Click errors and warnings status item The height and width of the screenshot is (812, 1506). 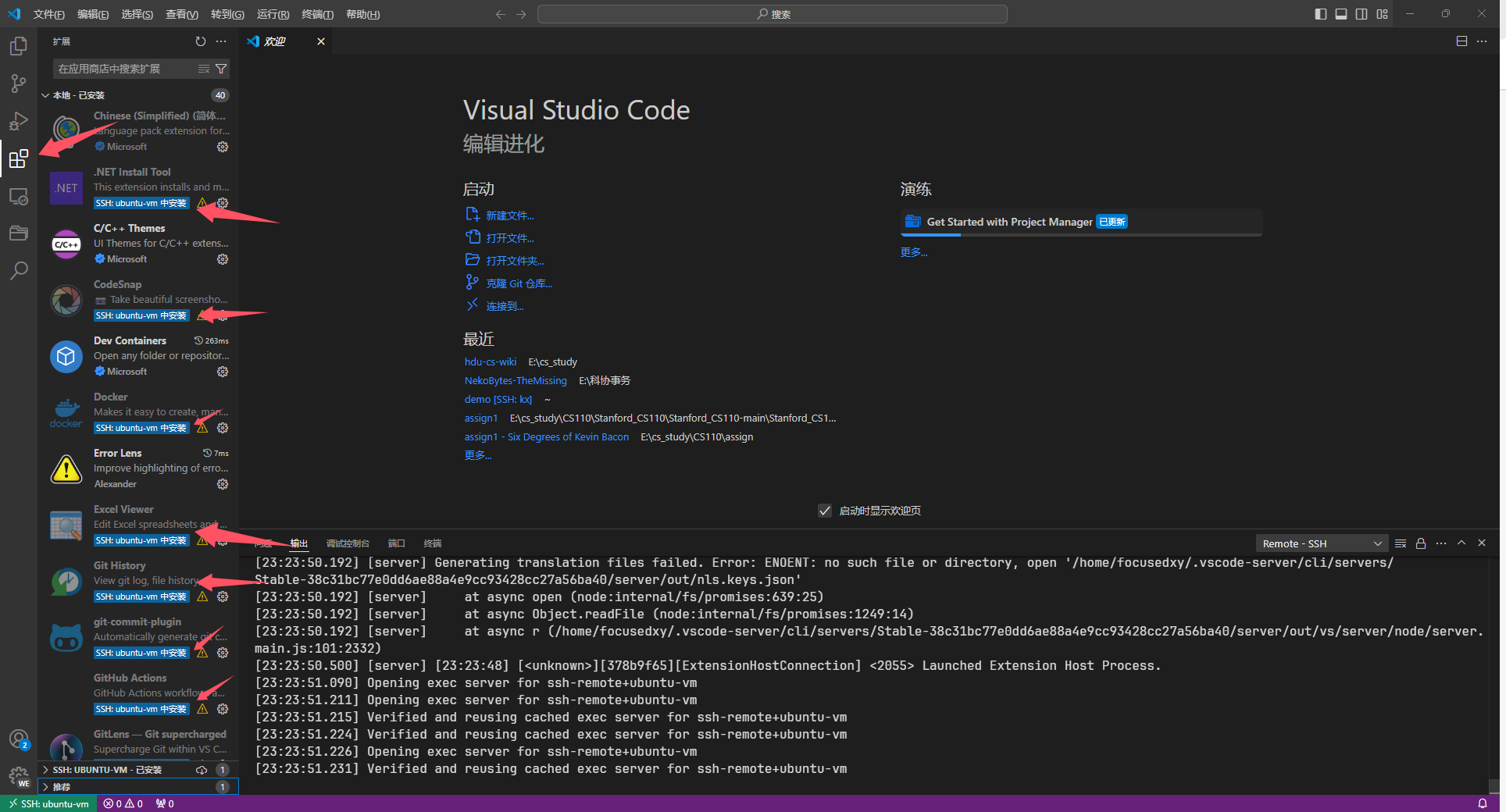pyautogui.click(x=123, y=803)
